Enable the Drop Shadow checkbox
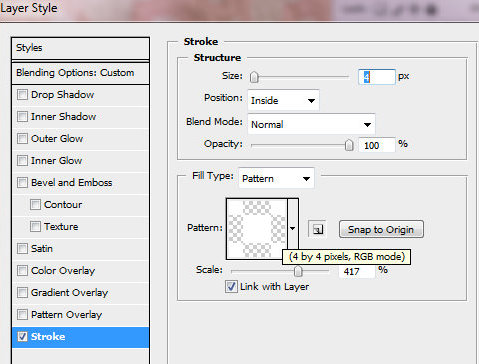This screenshot has height=364, width=479. click(x=22, y=95)
